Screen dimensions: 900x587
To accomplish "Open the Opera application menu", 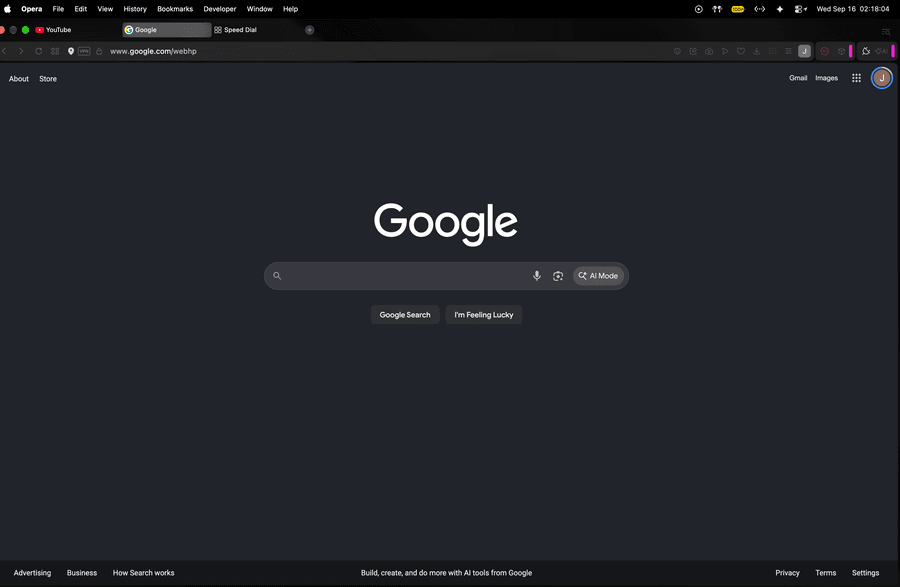I will pos(32,9).
